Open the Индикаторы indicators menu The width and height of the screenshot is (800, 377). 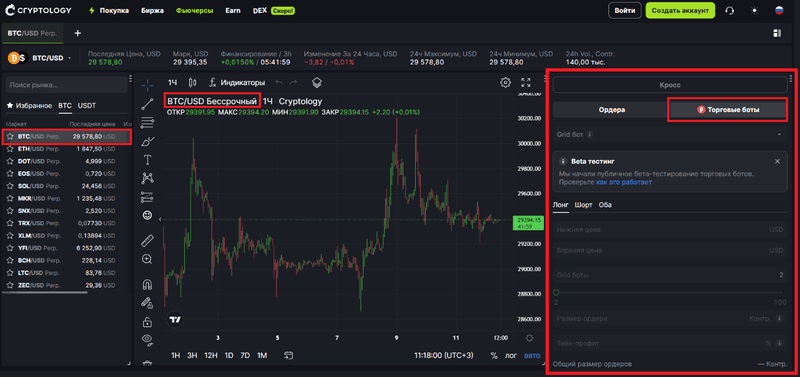(237, 83)
